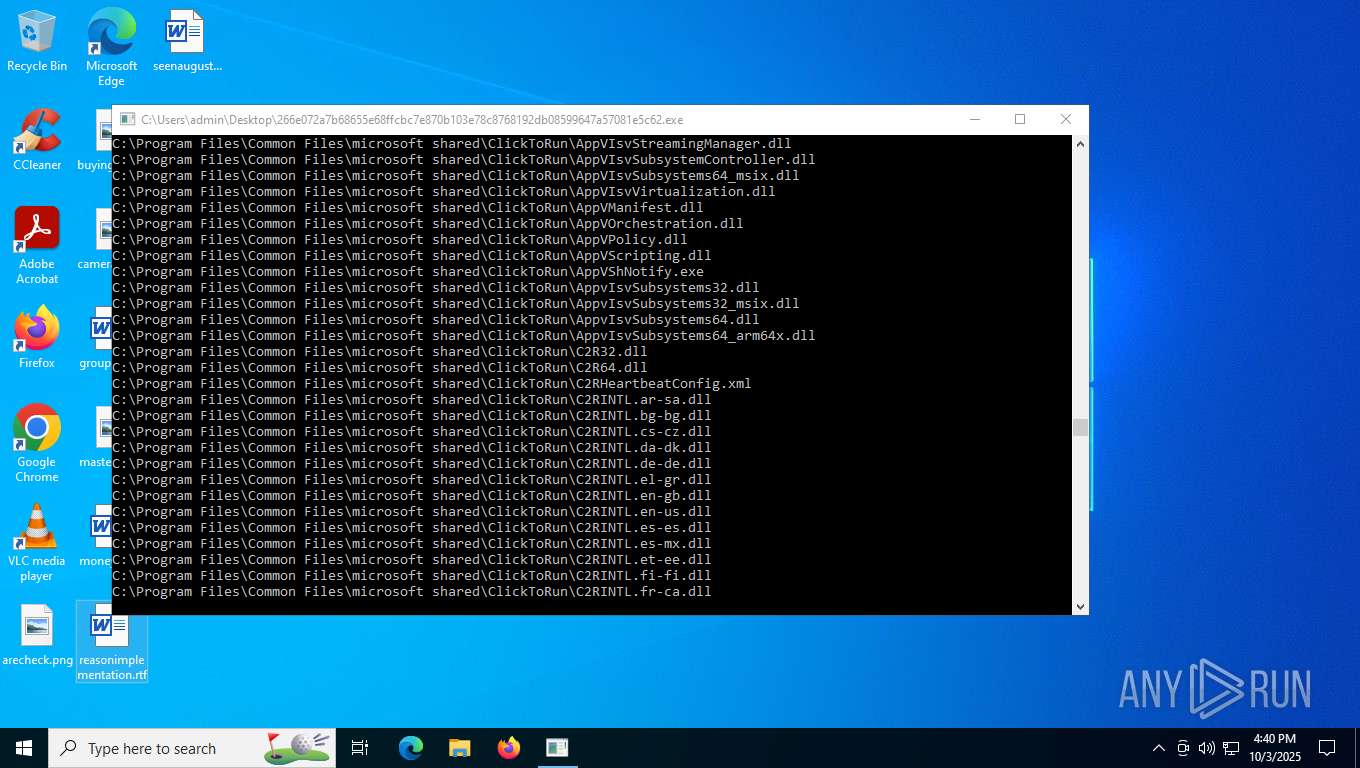Screen dimensions: 1360x768
Task: Select the arecheck.png file icon
Action: pos(37,635)
